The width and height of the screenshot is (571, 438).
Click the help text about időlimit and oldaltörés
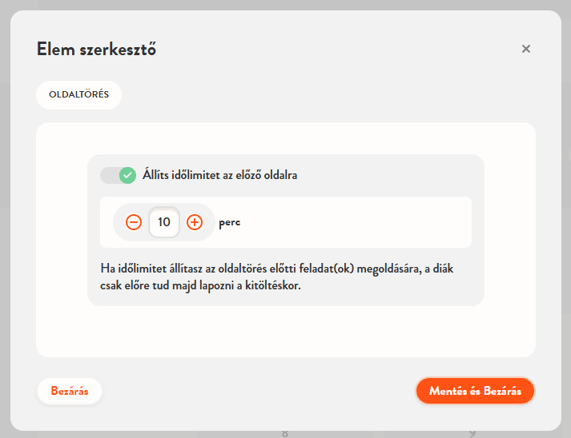point(277,277)
